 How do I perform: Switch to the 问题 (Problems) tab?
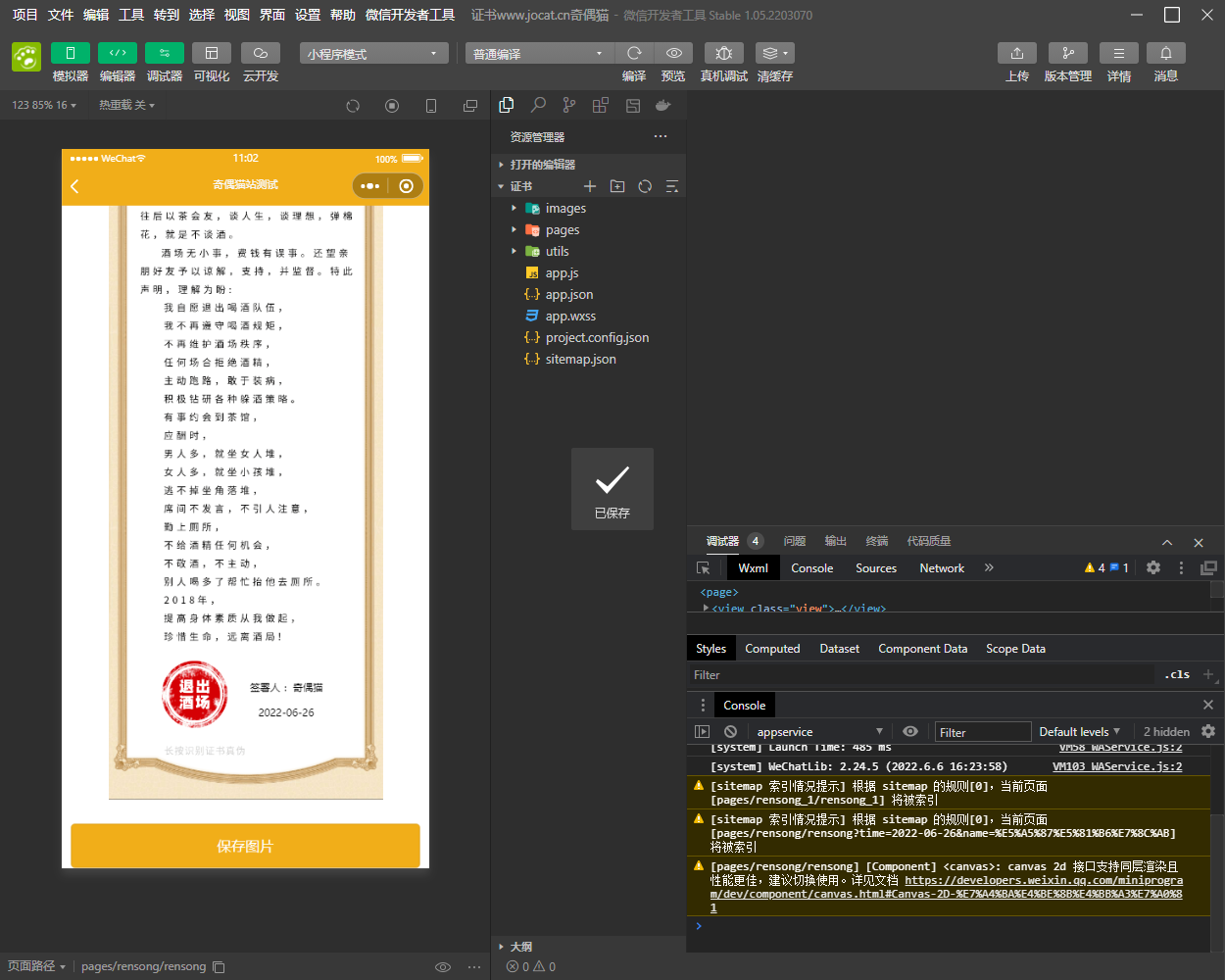(795, 541)
